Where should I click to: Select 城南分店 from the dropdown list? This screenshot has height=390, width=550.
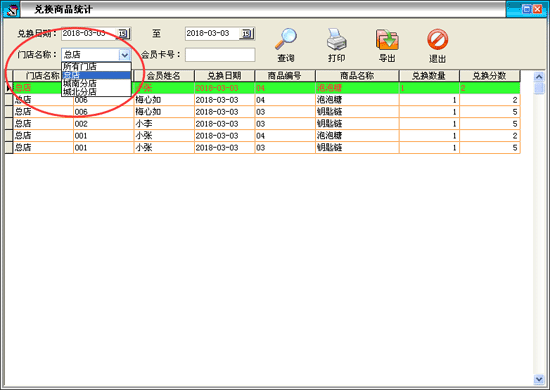coord(96,83)
